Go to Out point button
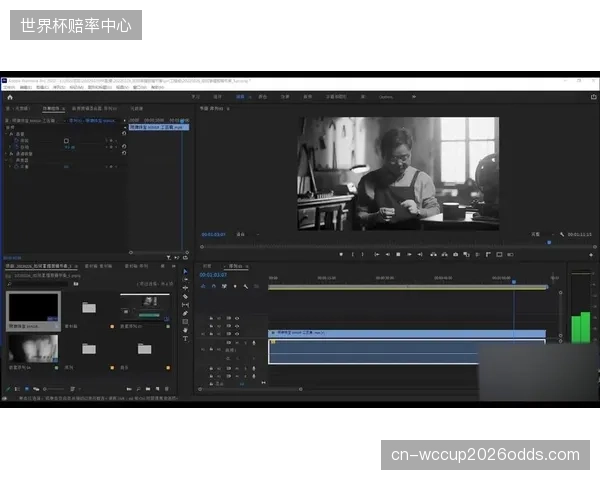The width and height of the screenshot is (600, 480). (420, 255)
